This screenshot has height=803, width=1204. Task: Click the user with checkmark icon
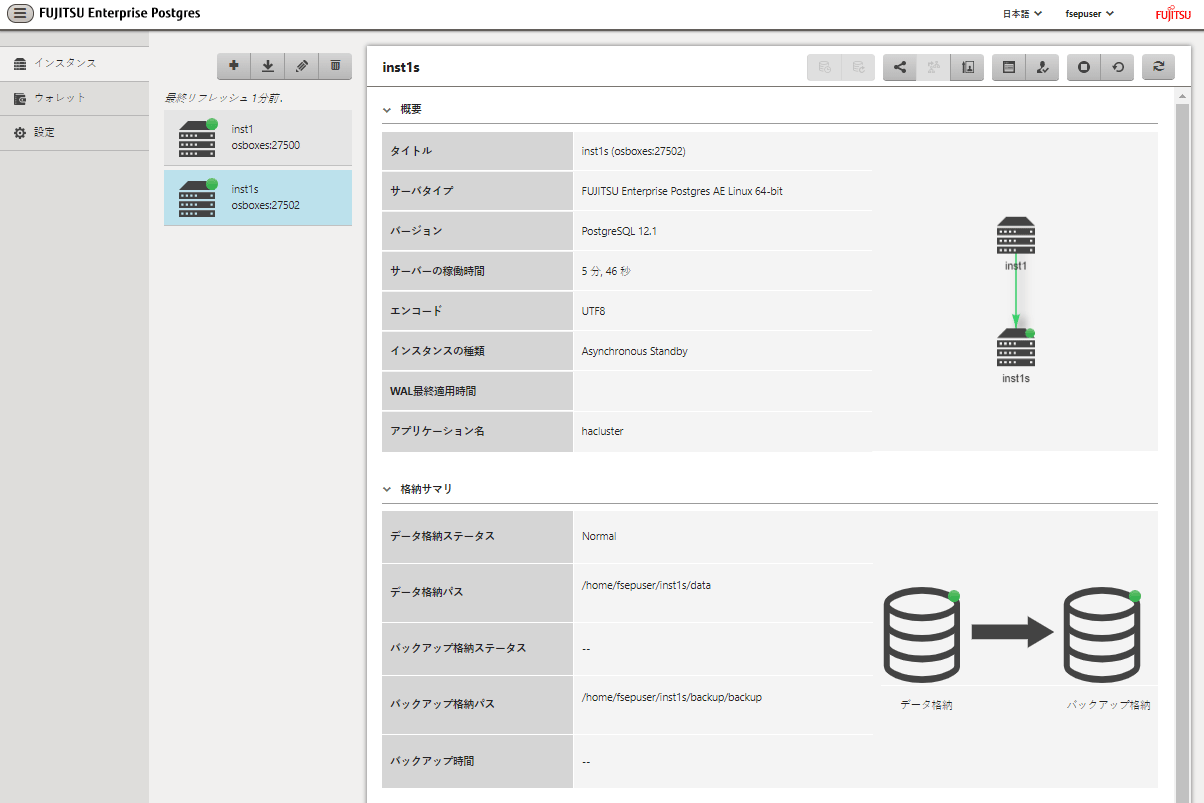point(1042,67)
